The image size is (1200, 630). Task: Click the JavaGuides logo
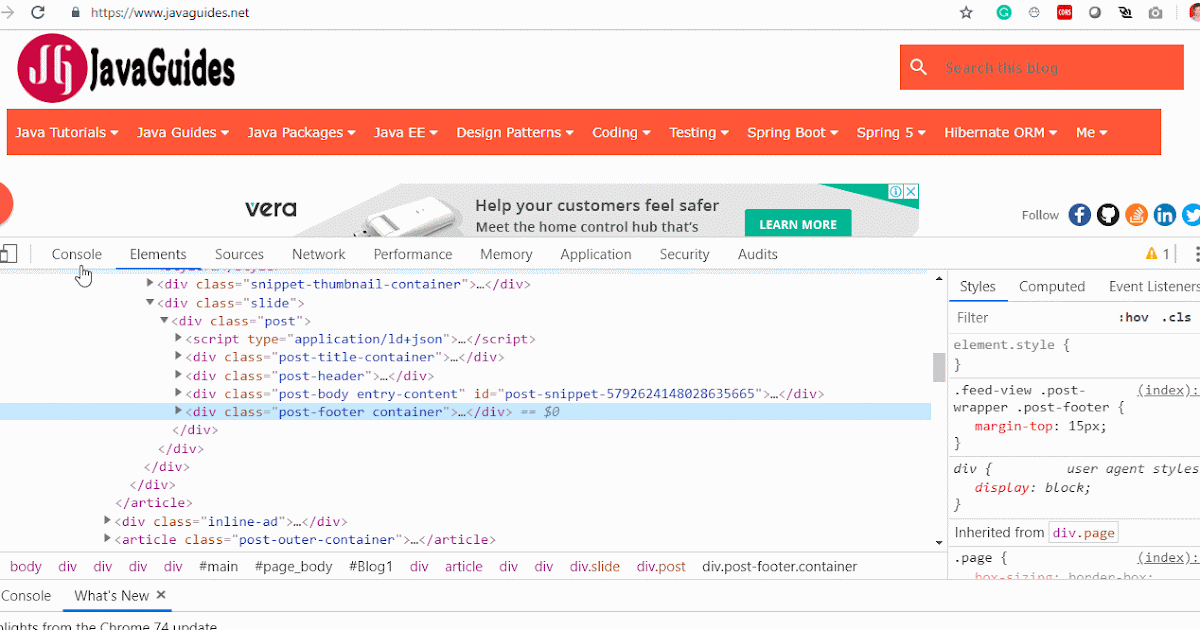coord(126,68)
